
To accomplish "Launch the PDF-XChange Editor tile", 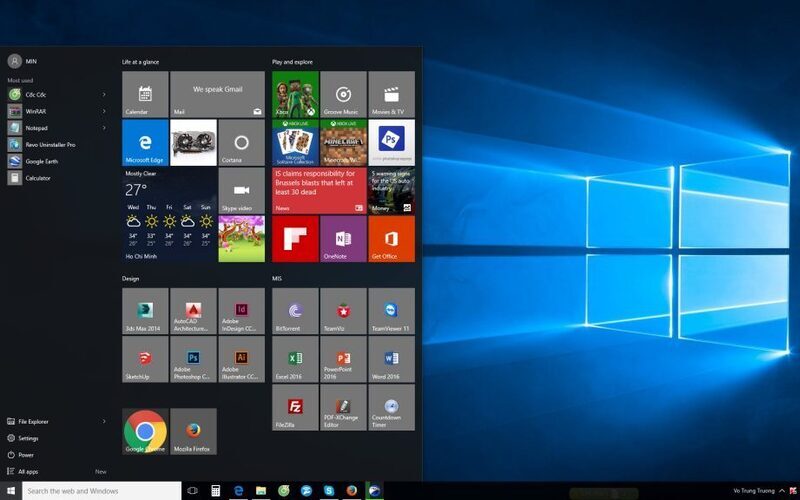I will click(x=343, y=408).
